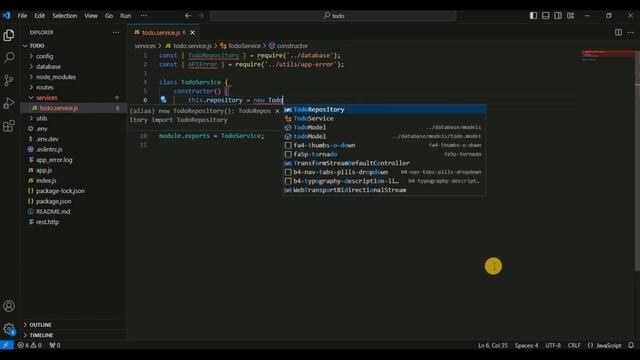Viewport: 640px width, 360px height.
Task: Expand the OUTLINE section
Action: tap(73, 325)
